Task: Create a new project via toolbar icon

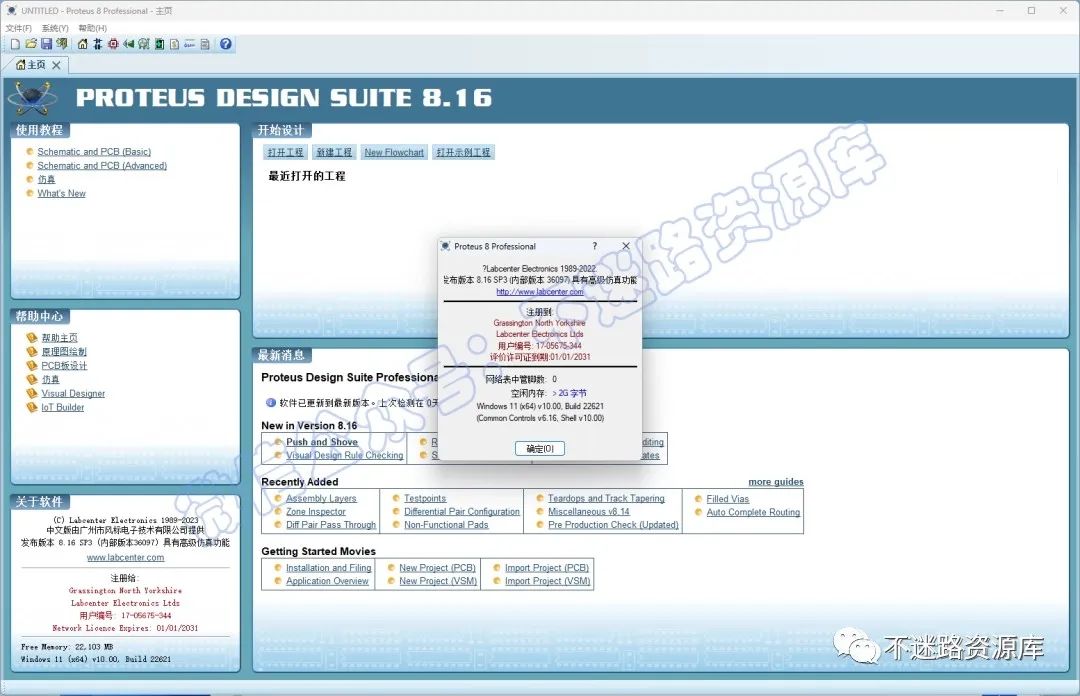Action: point(15,44)
